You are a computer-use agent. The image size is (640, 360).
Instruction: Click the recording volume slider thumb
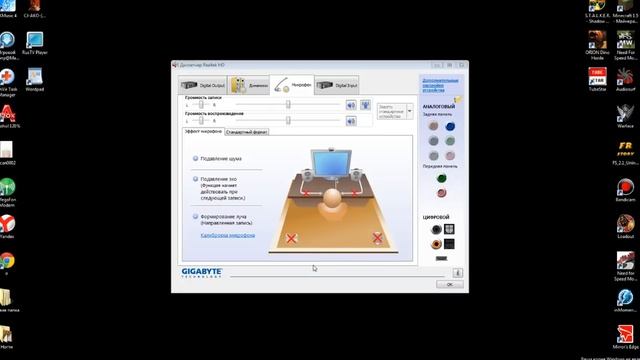coord(288,104)
